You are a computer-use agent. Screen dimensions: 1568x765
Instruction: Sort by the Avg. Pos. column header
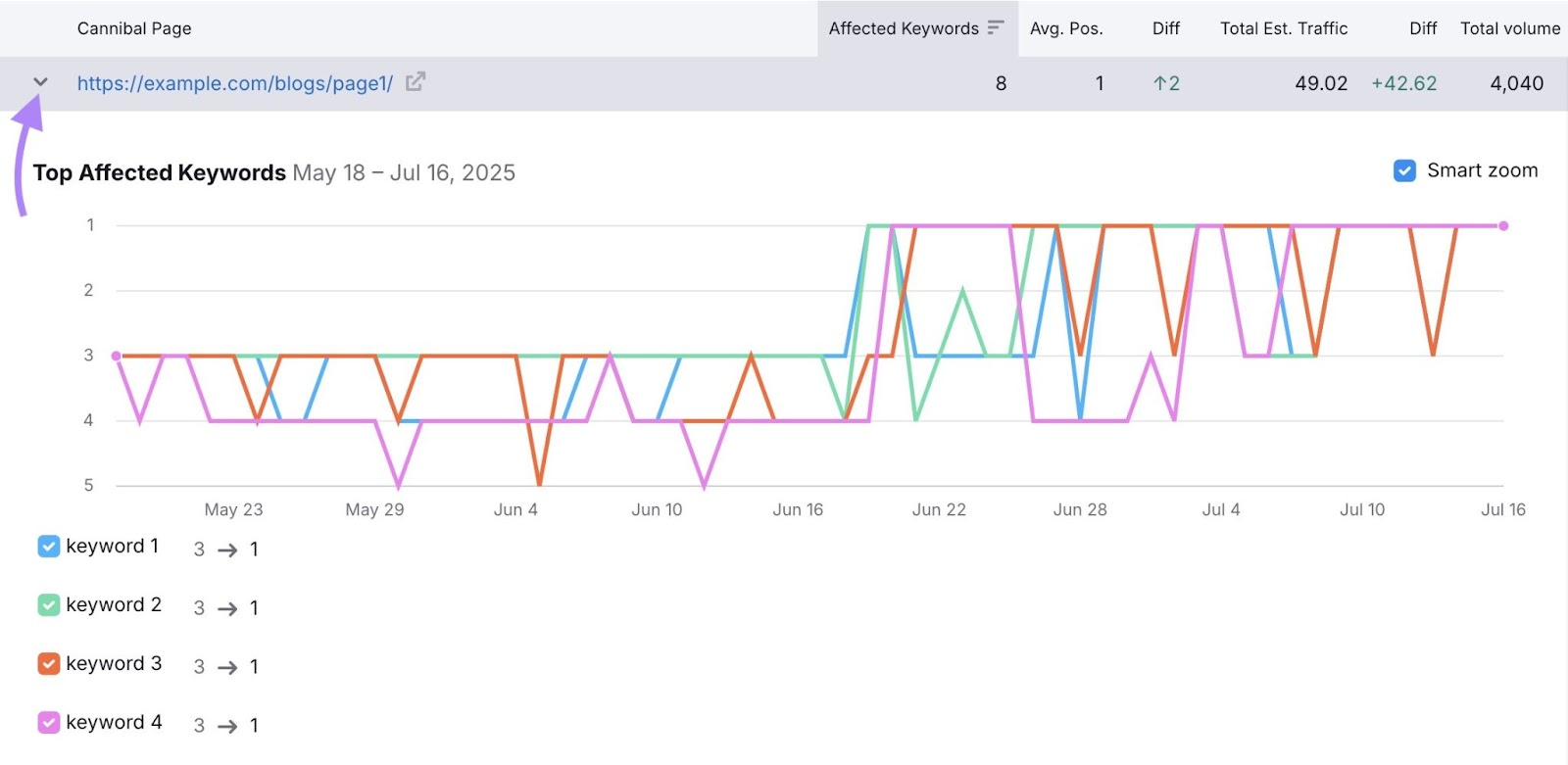pyautogui.click(x=1065, y=28)
